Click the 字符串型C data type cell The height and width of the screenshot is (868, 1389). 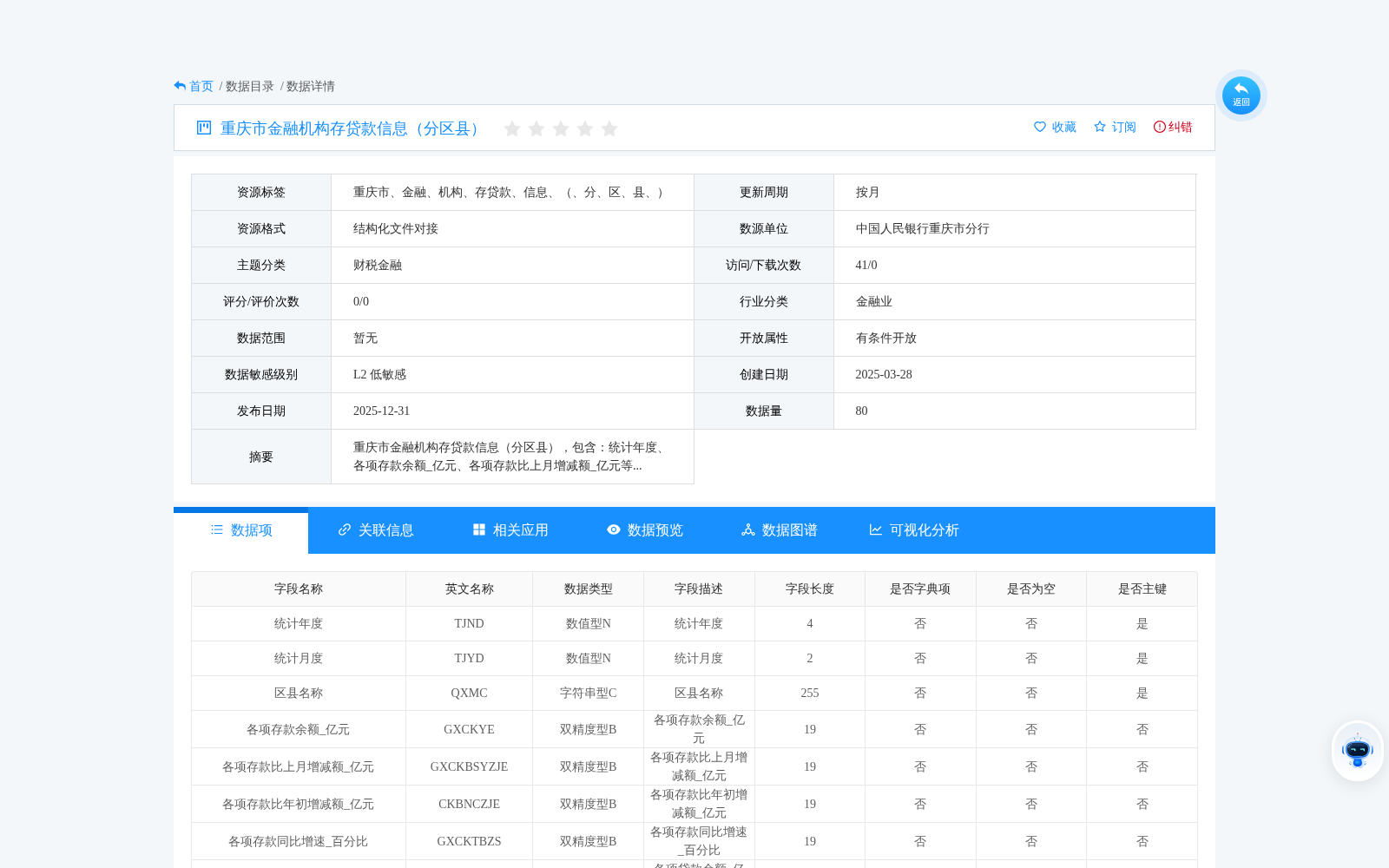pyautogui.click(x=589, y=694)
